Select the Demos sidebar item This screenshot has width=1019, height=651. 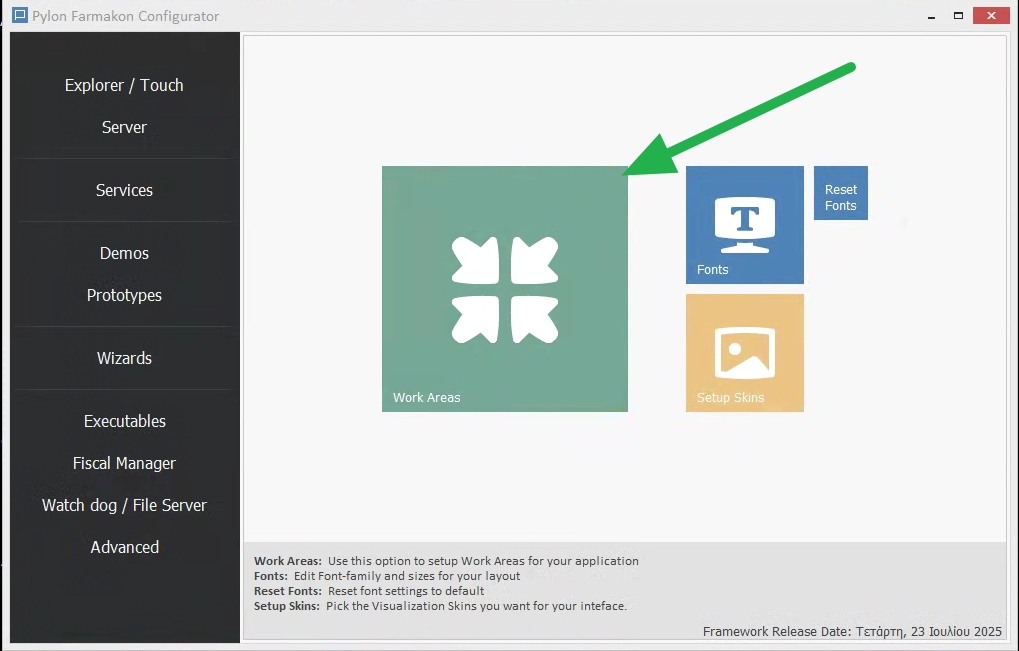click(124, 253)
